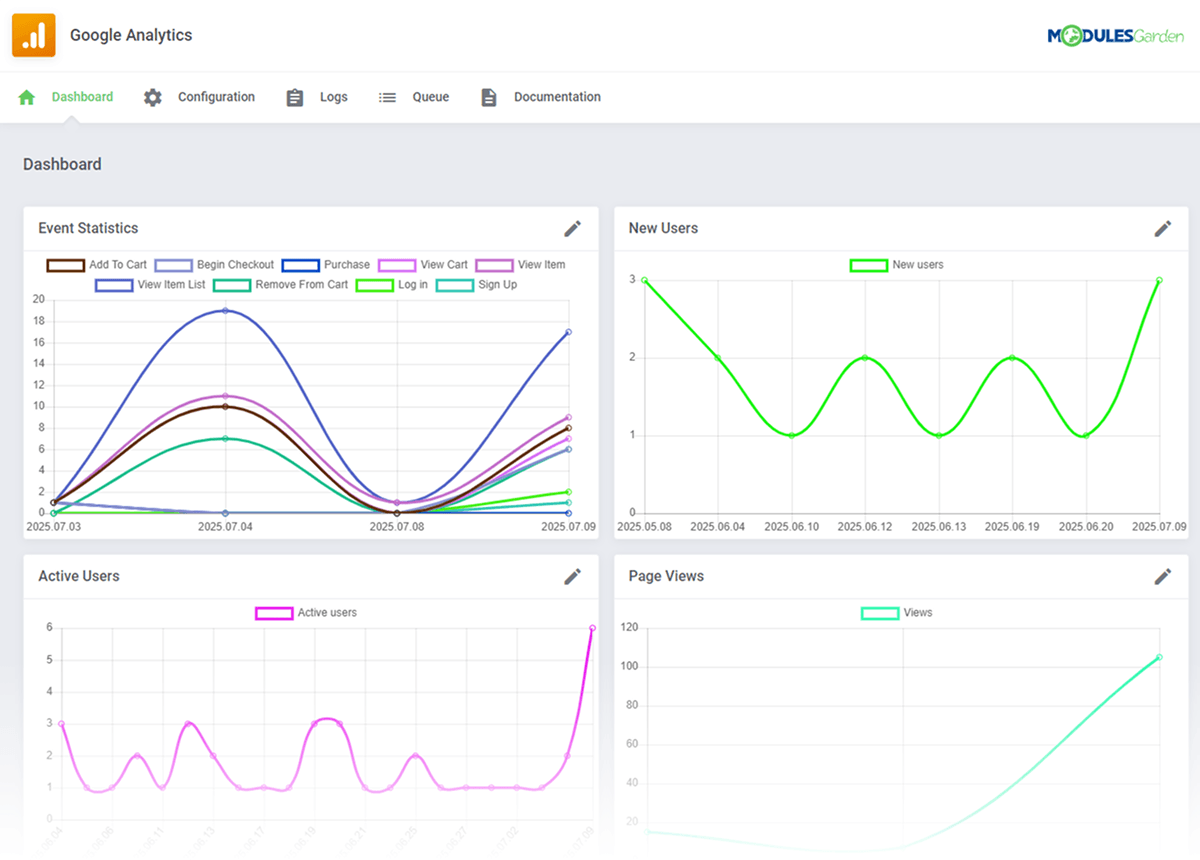This screenshot has height=860, width=1200.
Task: Click the list icon beside Queue
Action: click(x=387, y=97)
